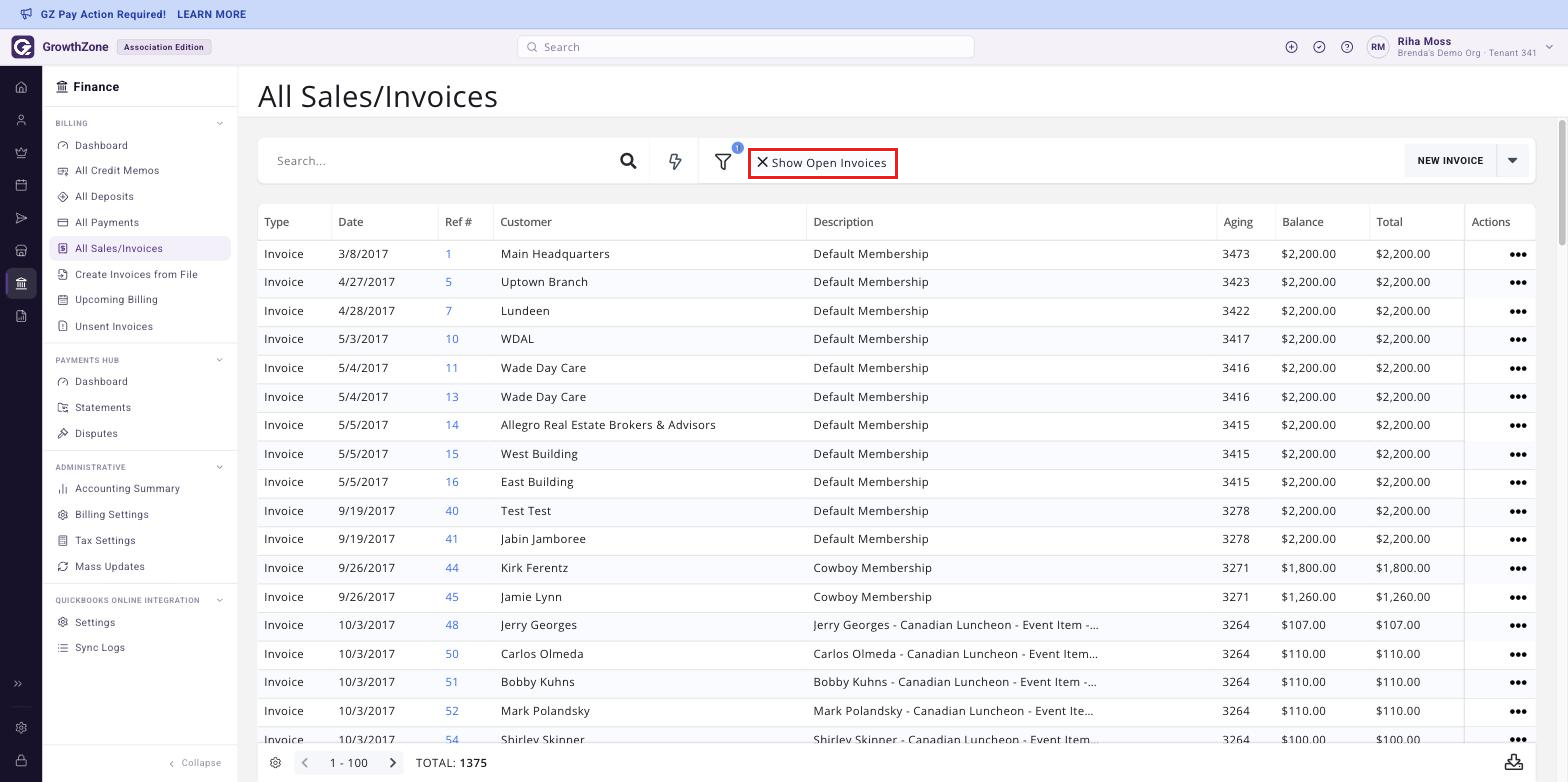The image size is (1568, 782).
Task: Open Mass Updates
Action: (109, 567)
